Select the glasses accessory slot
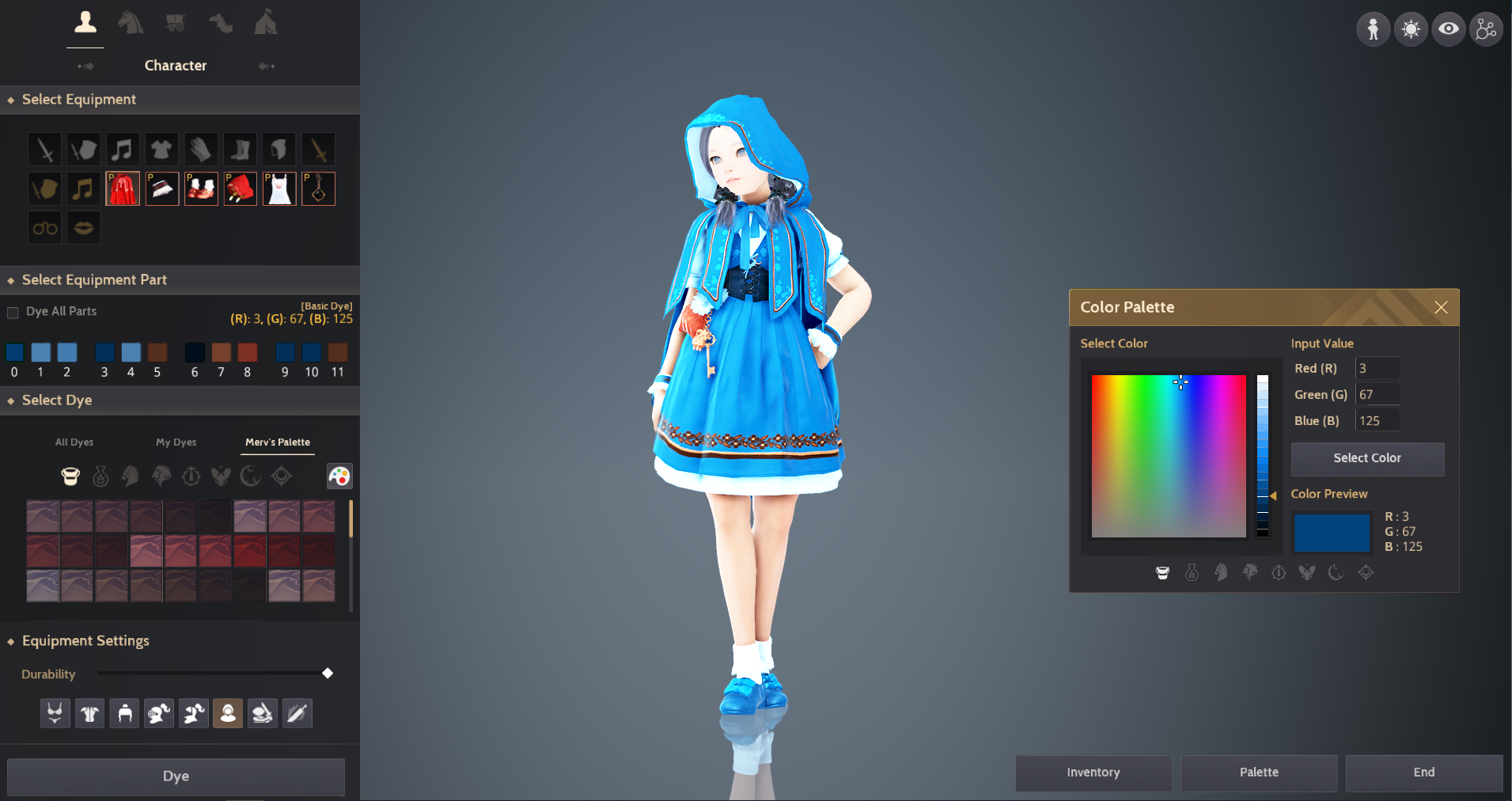1512x801 pixels. click(44, 228)
